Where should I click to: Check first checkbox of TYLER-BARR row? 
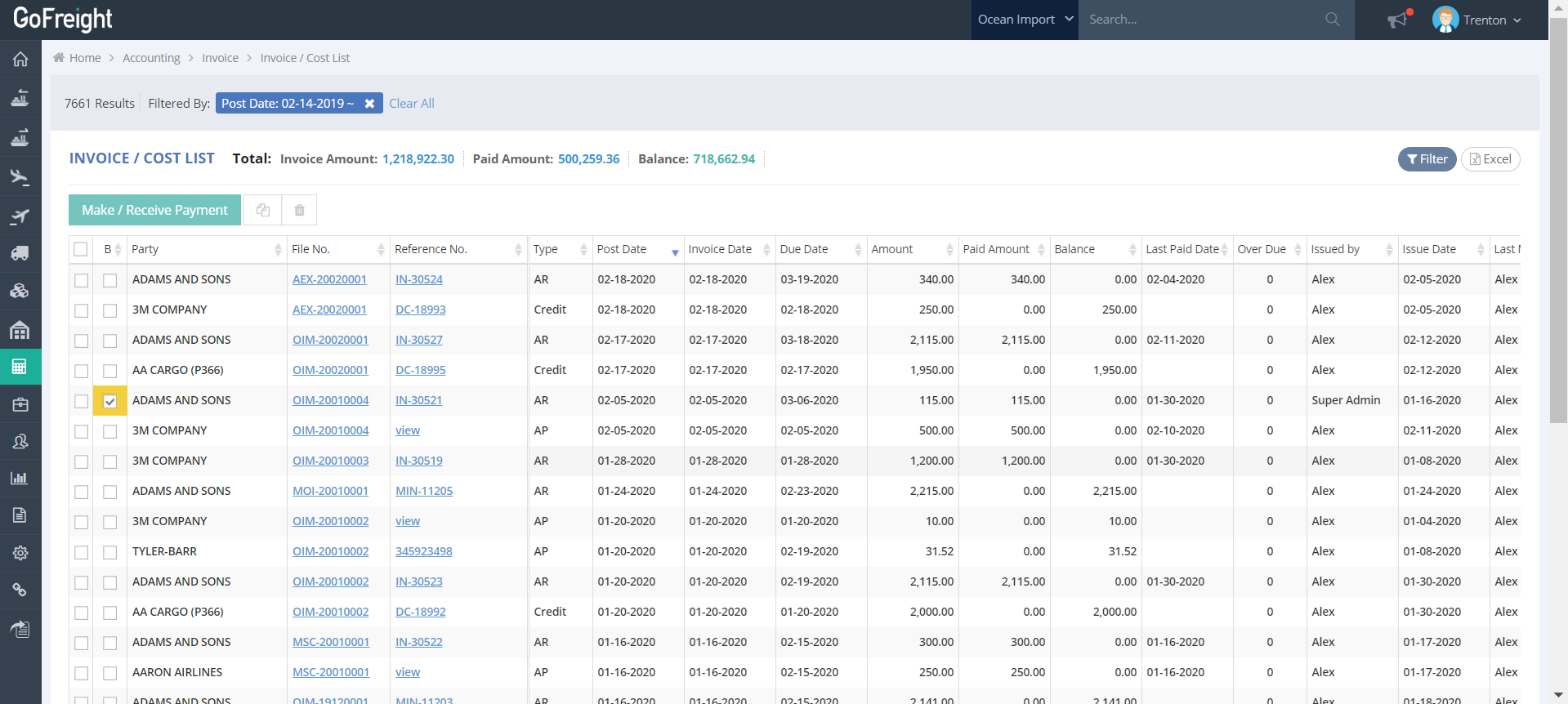pos(81,552)
